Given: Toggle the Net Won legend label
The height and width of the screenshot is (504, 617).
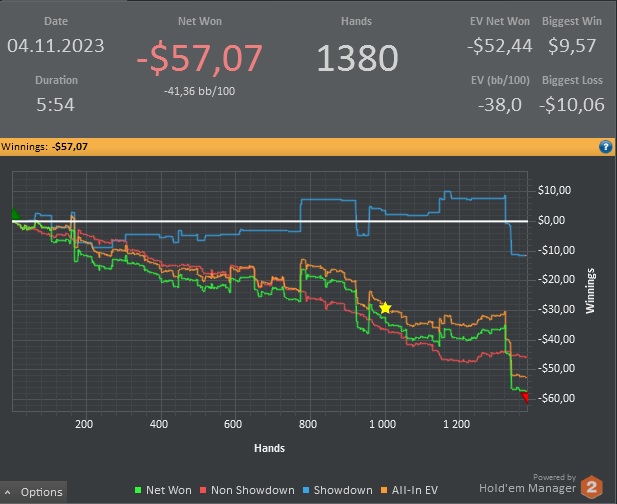Looking at the screenshot, I should pyautogui.click(x=168, y=490).
